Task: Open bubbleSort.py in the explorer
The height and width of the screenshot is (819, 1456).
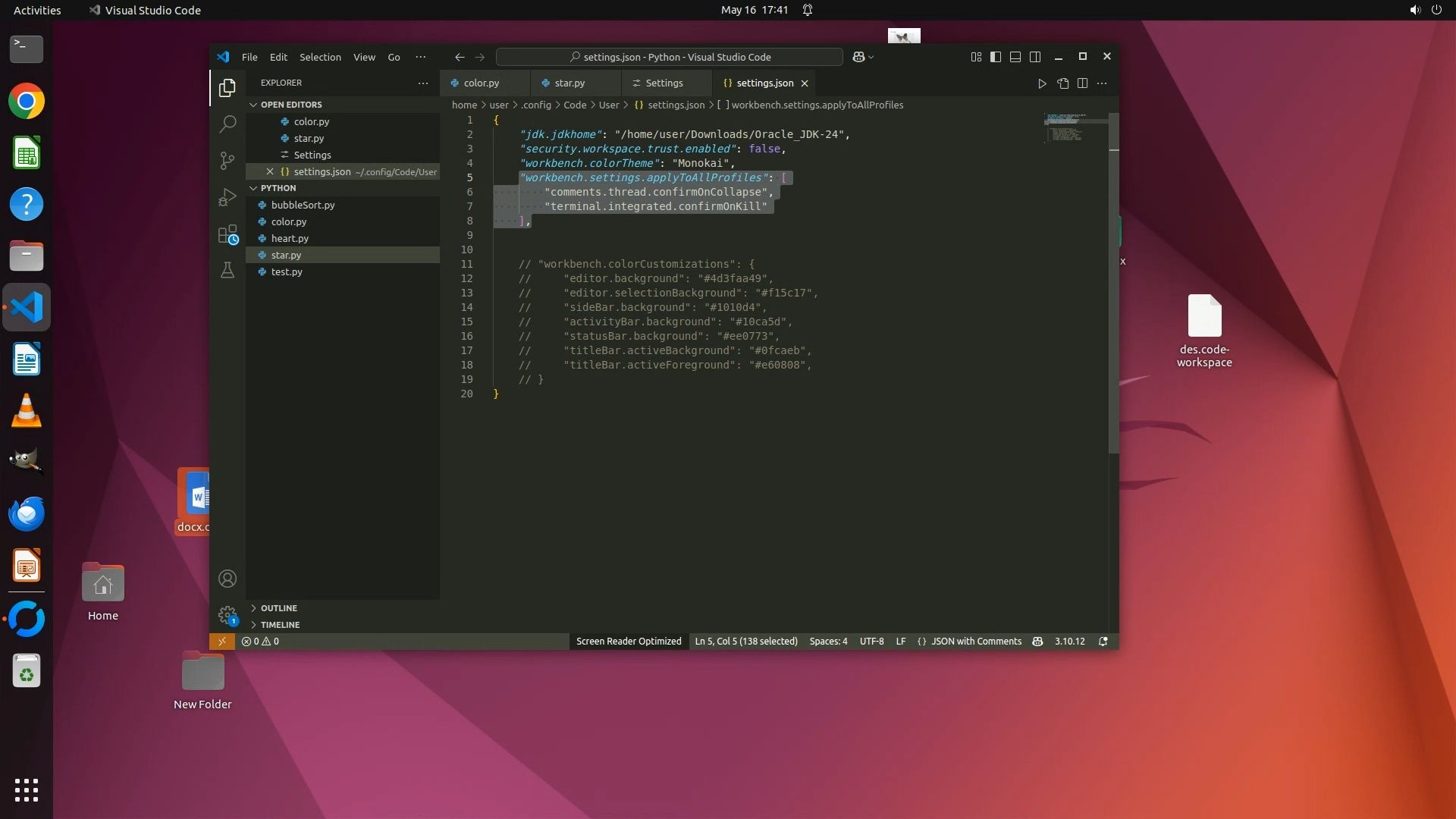Action: click(x=303, y=205)
